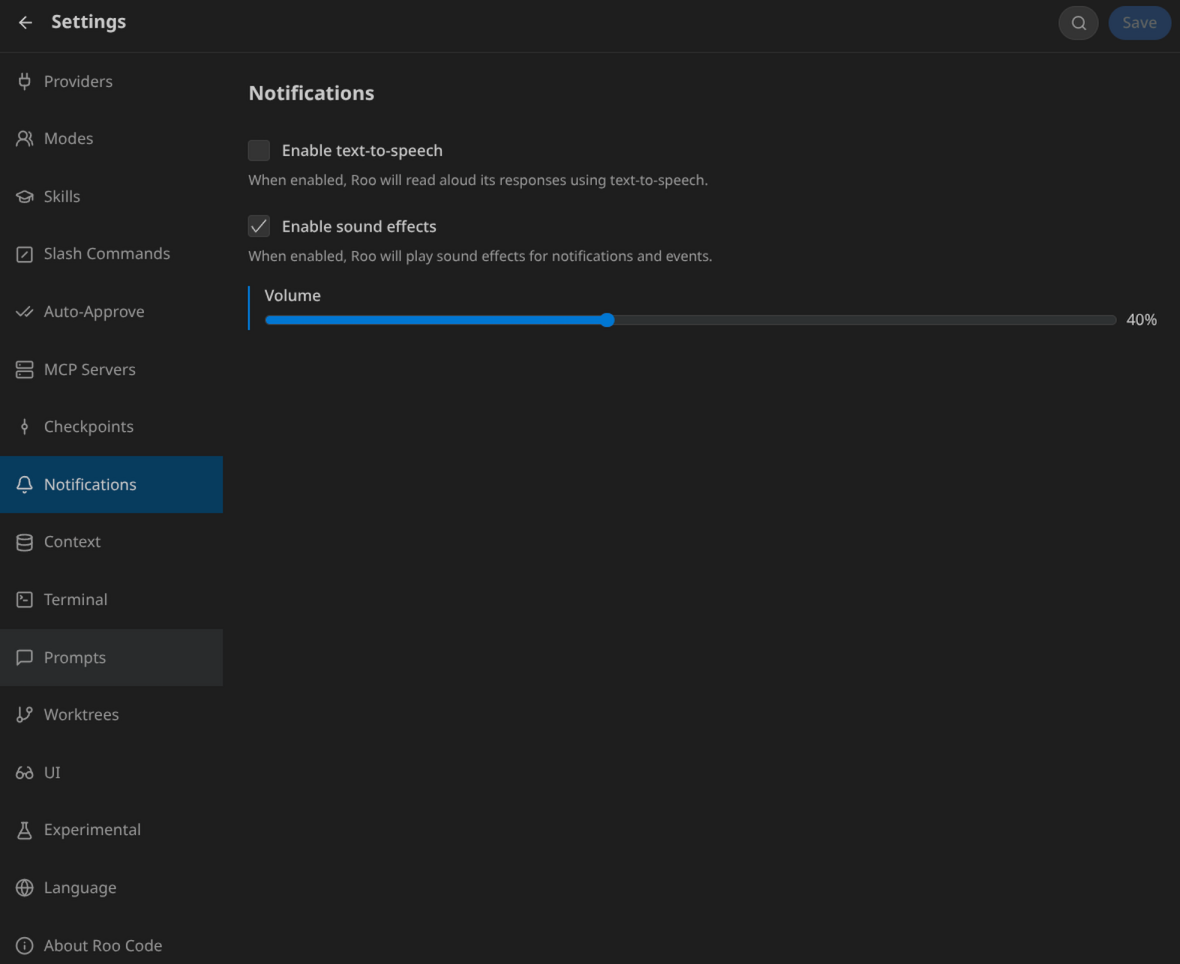Switch to the Slash Commands section

click(x=106, y=254)
